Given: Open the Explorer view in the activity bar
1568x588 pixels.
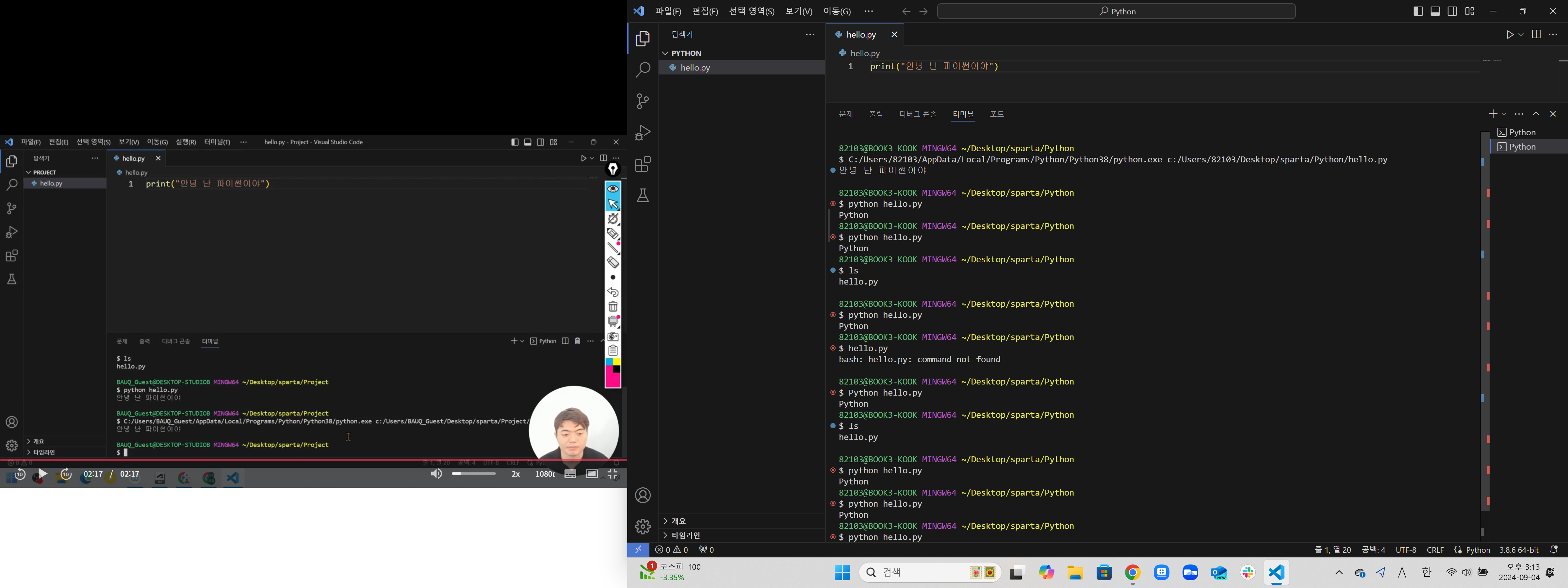Looking at the screenshot, I should tap(643, 38).
